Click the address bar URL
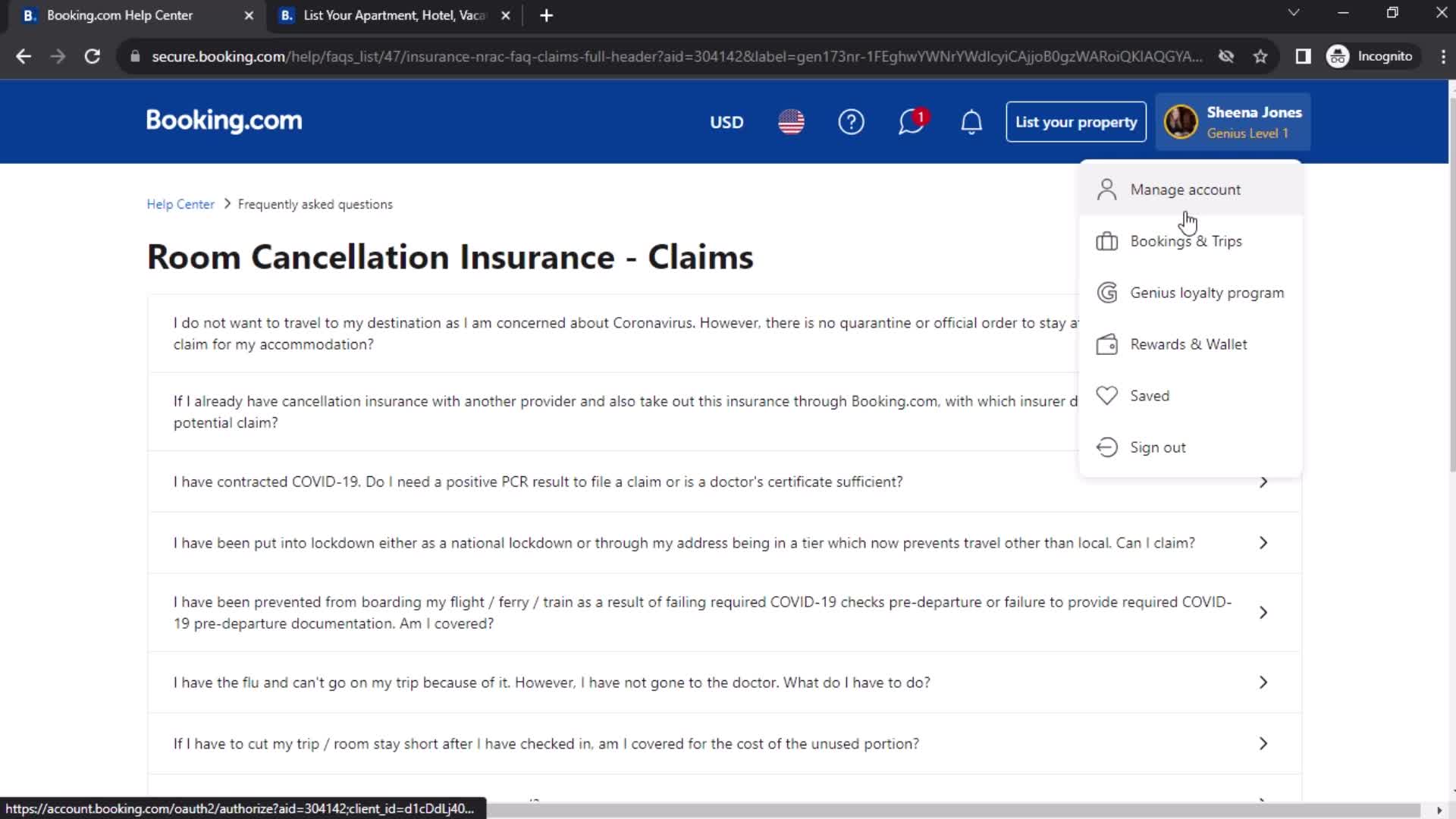 tap(676, 56)
